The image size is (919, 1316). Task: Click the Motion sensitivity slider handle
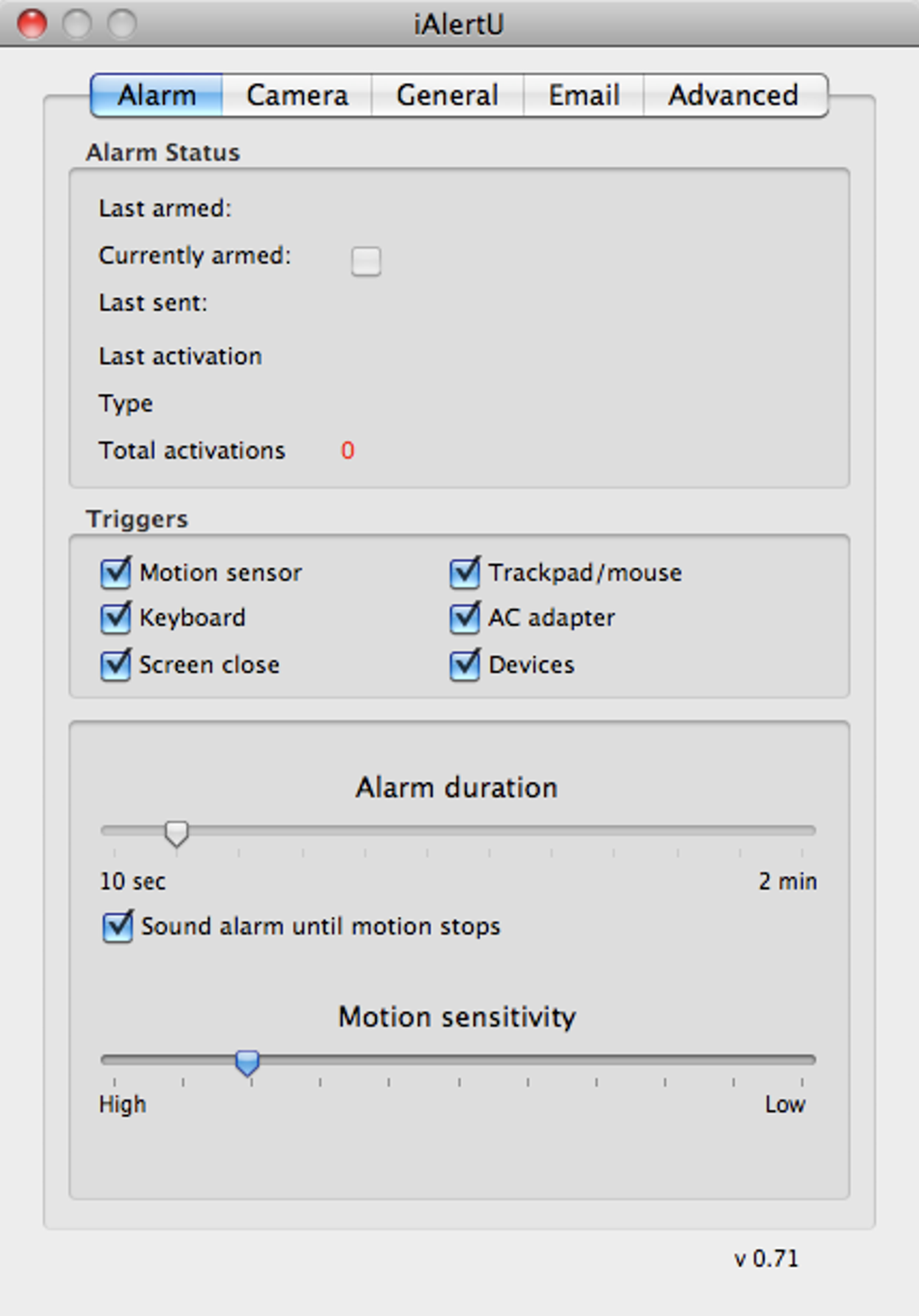click(247, 1063)
